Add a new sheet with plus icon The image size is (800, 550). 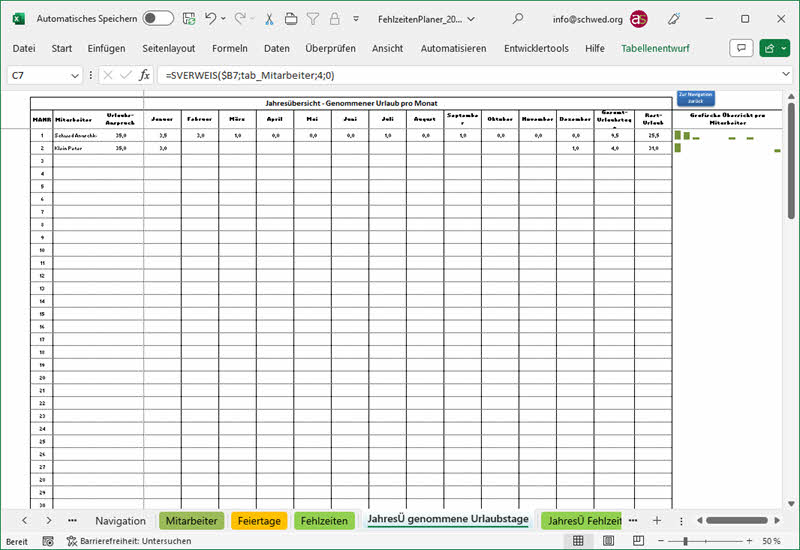657,520
